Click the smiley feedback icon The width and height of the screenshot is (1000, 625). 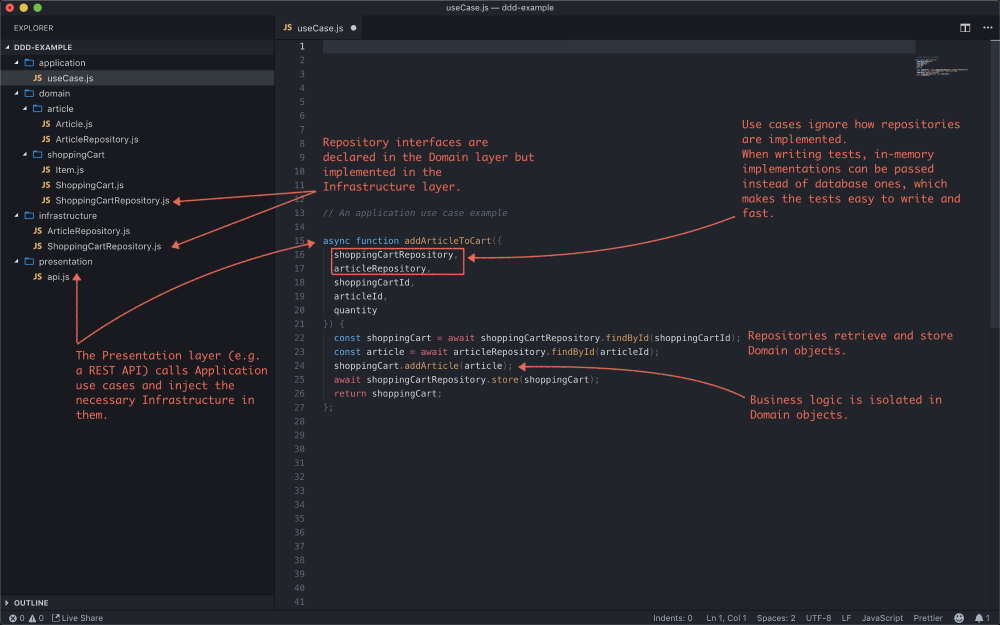tap(959, 618)
